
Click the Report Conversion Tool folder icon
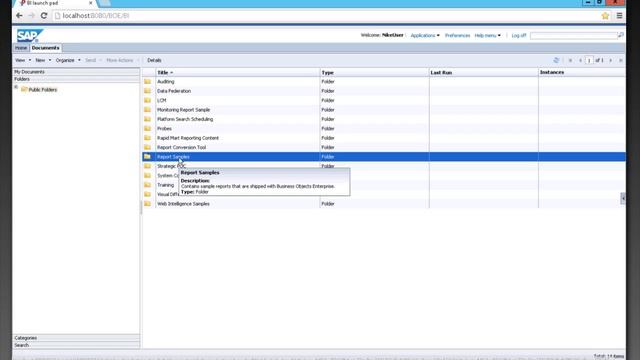coord(147,147)
